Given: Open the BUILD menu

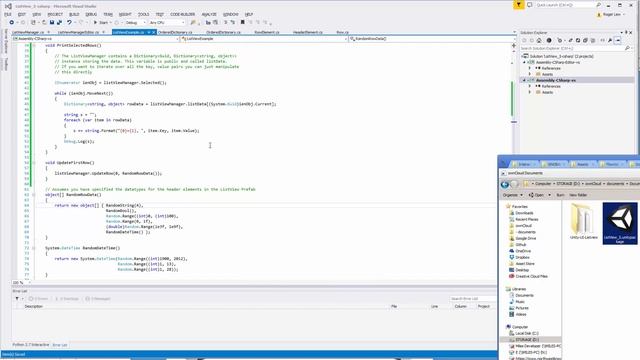Looking at the screenshot, I should point(74,14).
